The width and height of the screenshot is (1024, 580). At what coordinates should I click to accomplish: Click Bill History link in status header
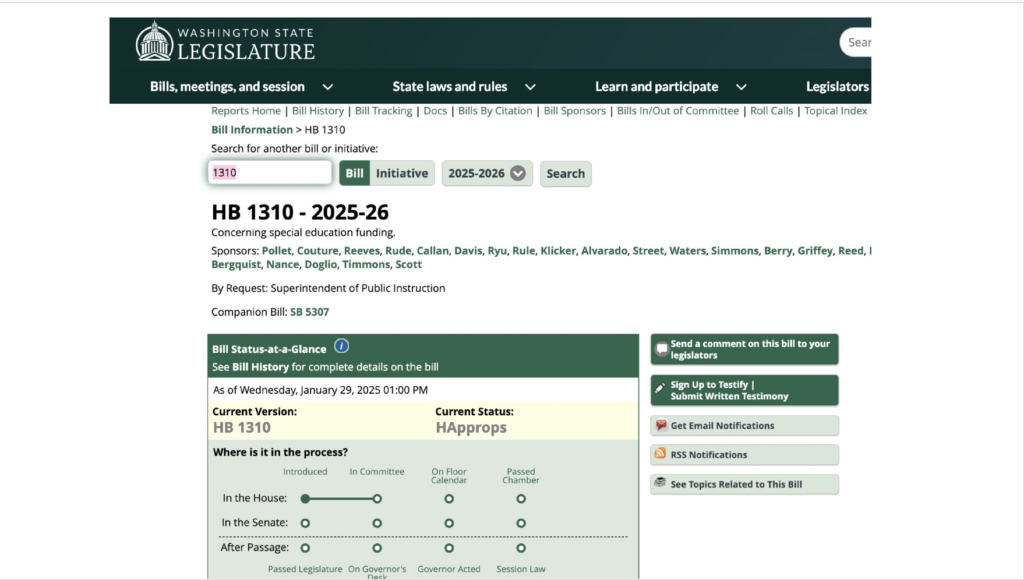(x=261, y=367)
